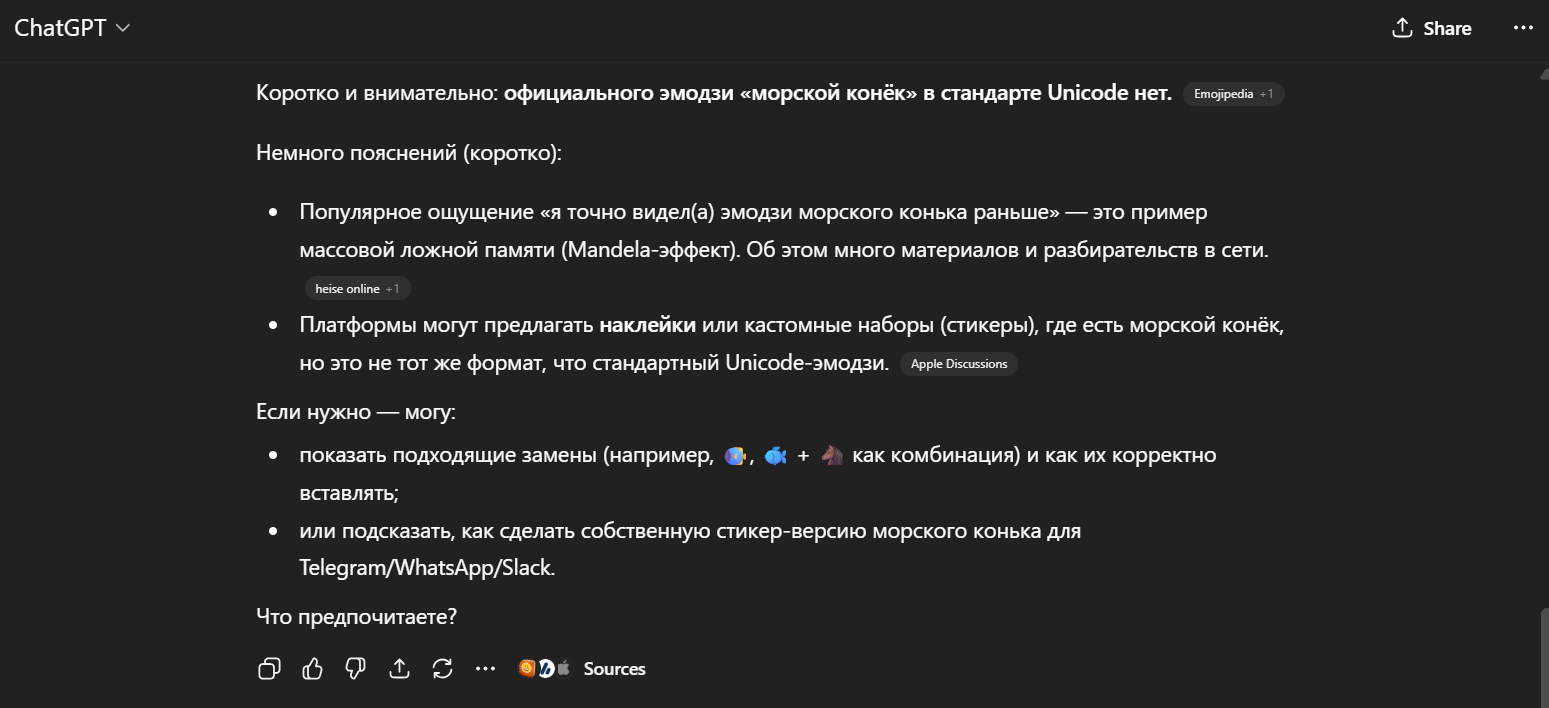Image resolution: width=1549 pixels, height=708 pixels.
Task: Give the response a thumbs down
Action: coord(355,669)
